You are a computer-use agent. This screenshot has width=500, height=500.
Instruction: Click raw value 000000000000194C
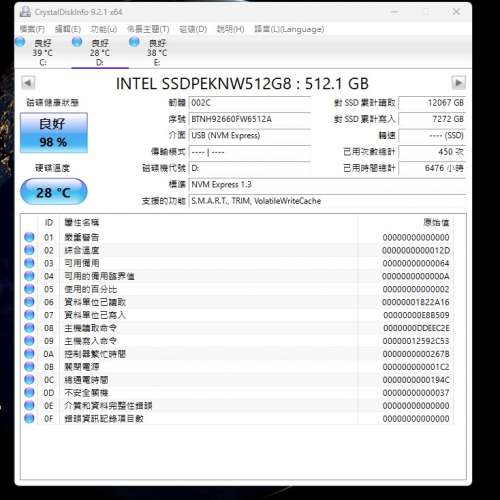416,380
